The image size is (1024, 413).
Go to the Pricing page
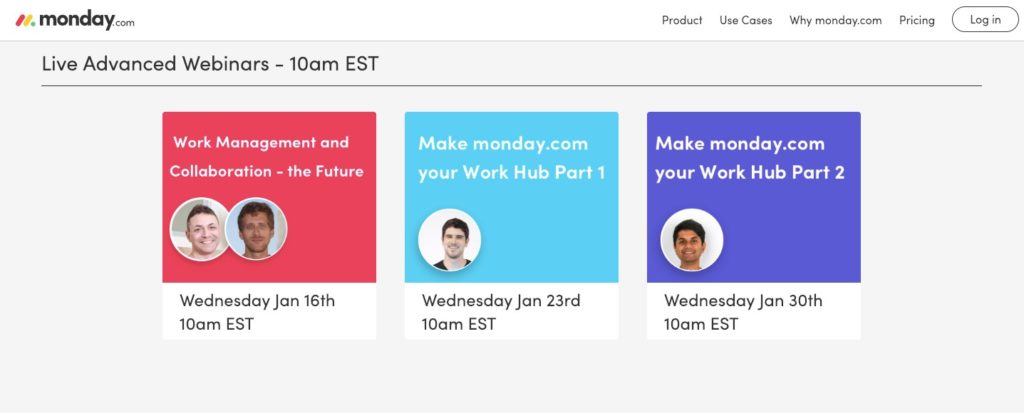pyautogui.click(x=916, y=20)
